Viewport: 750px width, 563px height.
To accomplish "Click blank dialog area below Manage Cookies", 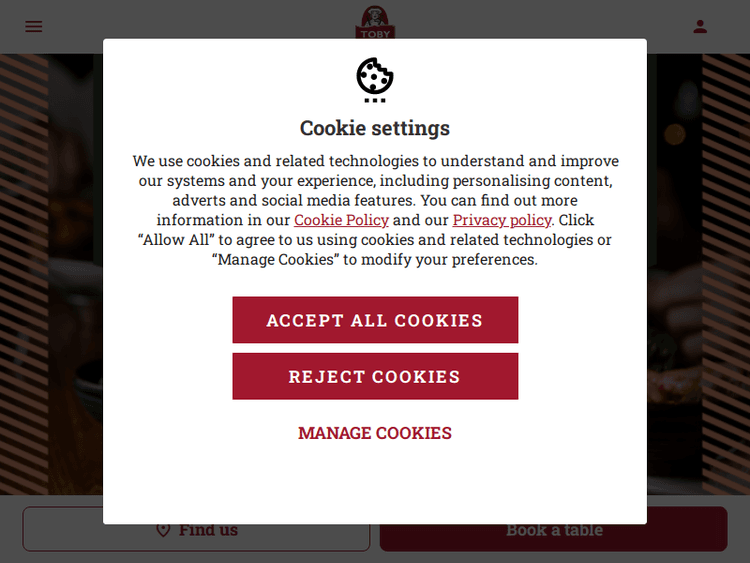I will coord(375,483).
